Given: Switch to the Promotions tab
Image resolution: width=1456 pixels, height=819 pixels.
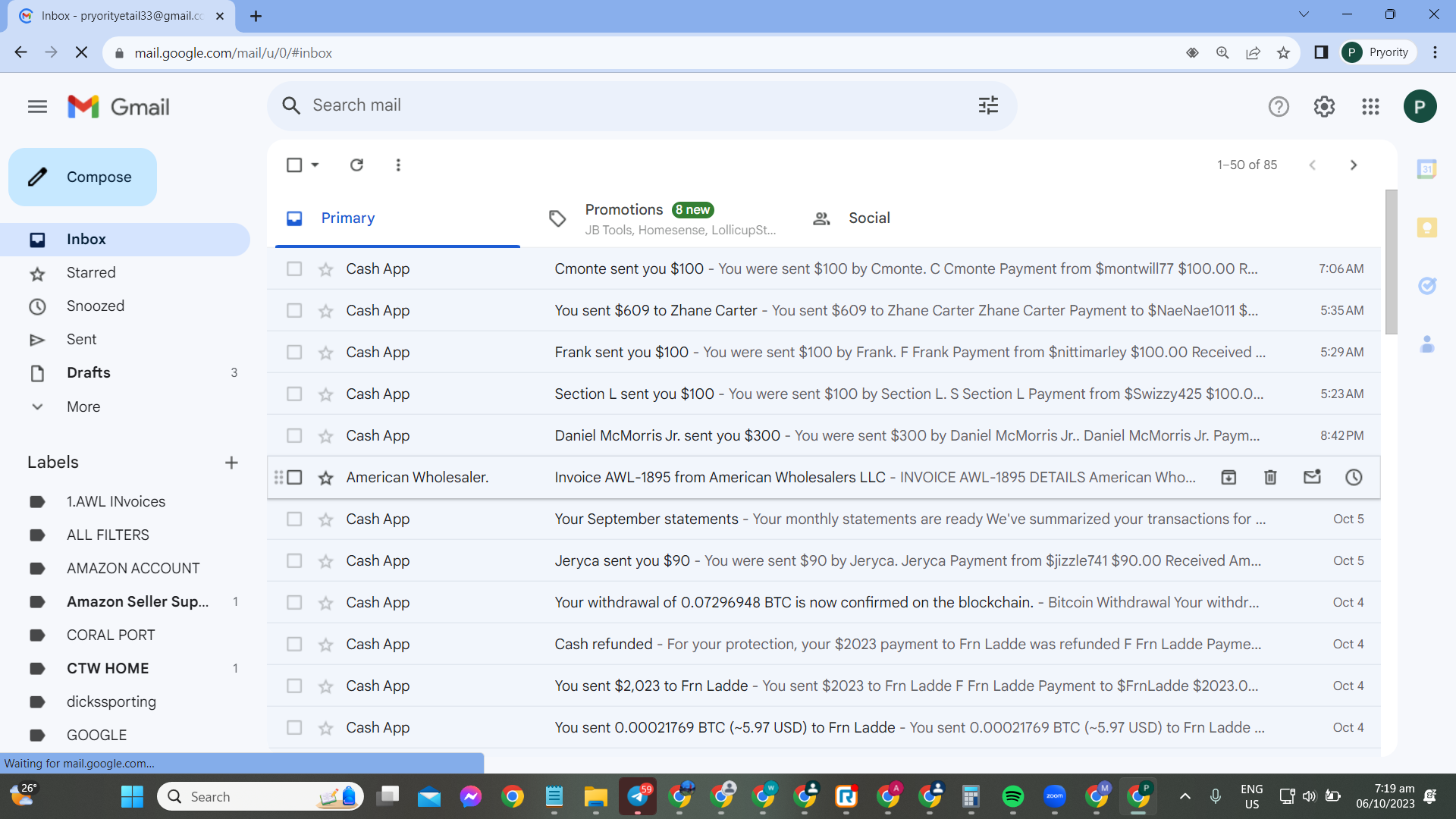Looking at the screenshot, I should click(661, 218).
